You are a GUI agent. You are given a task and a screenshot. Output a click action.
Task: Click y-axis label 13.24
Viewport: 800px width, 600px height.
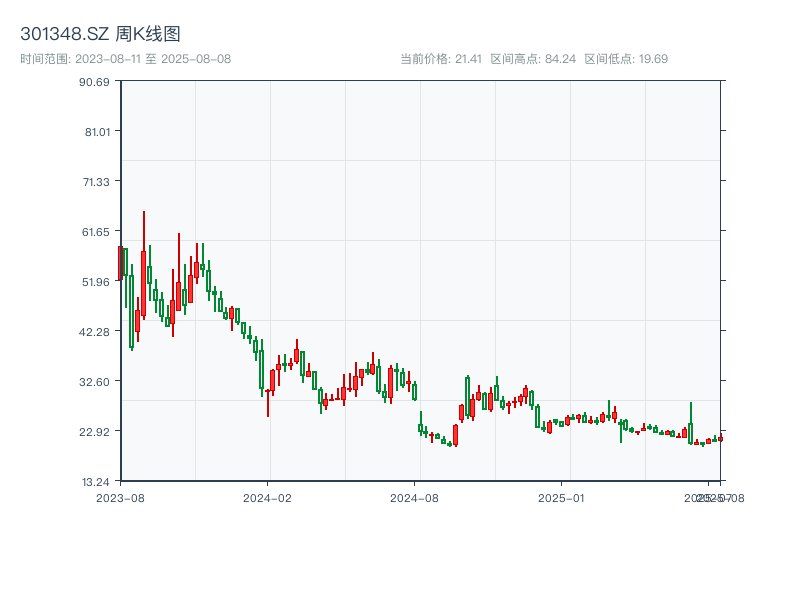pos(95,482)
